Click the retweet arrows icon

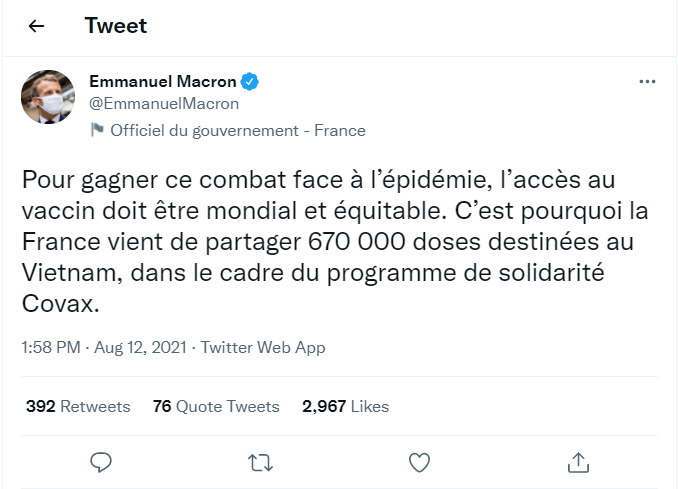click(260, 461)
